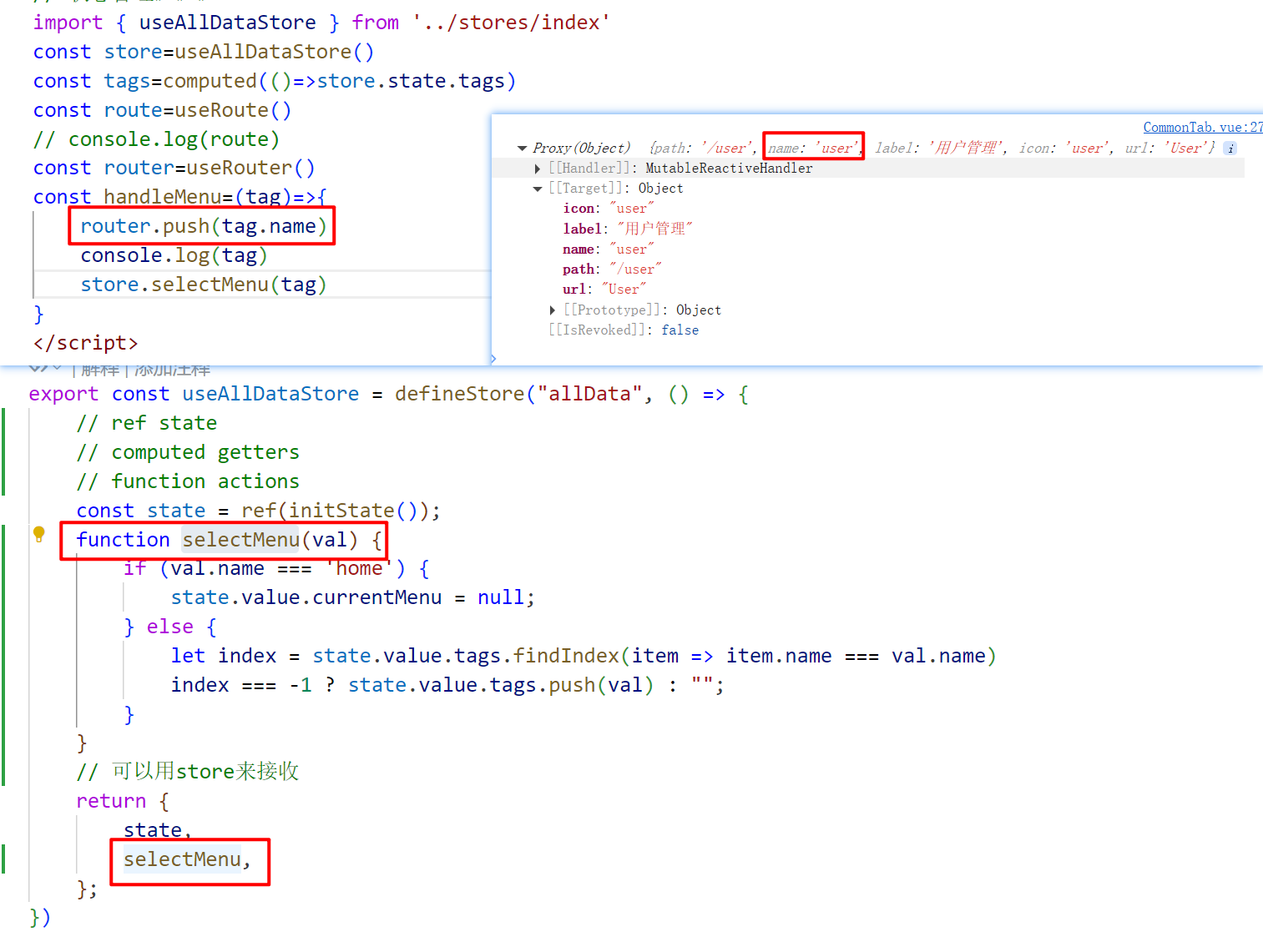
Task: Collapse the [[Target]]: Object row
Action: (x=538, y=189)
